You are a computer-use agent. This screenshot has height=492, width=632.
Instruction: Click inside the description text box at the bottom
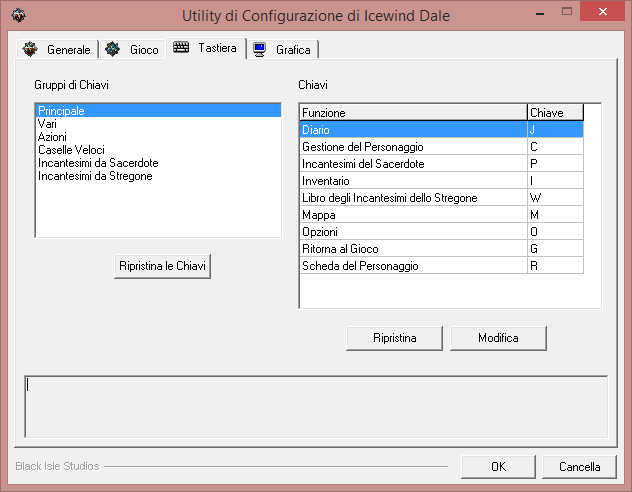(x=316, y=407)
